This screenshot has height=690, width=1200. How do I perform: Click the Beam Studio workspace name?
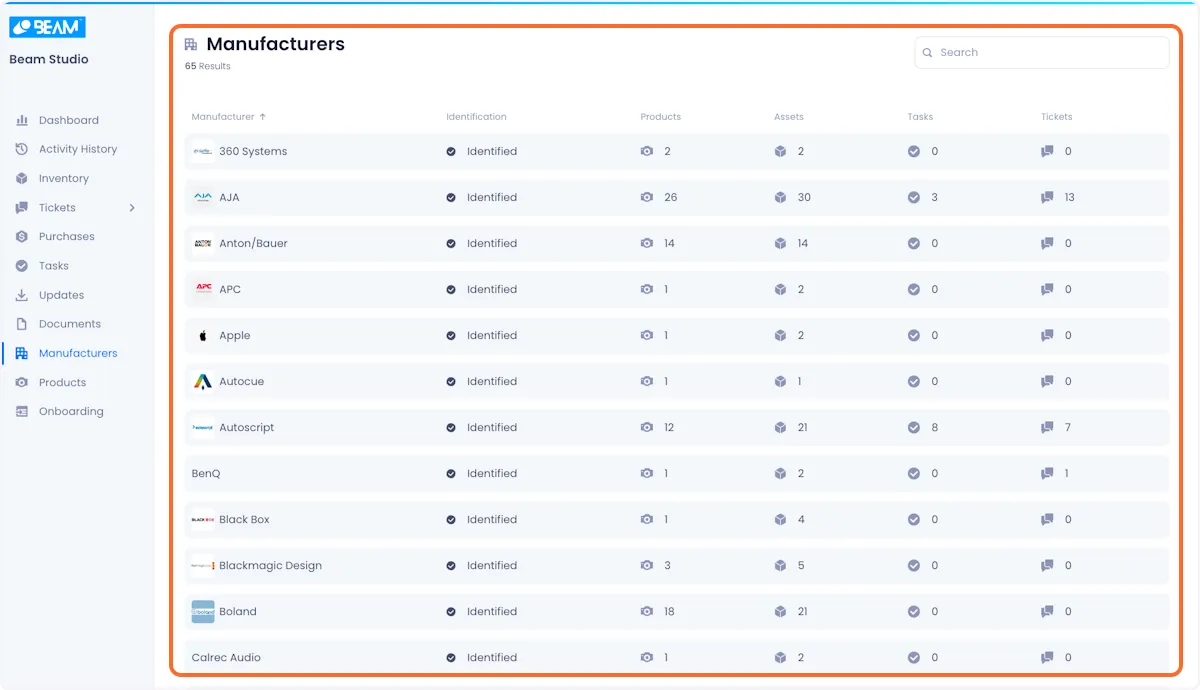pyautogui.click(x=49, y=59)
